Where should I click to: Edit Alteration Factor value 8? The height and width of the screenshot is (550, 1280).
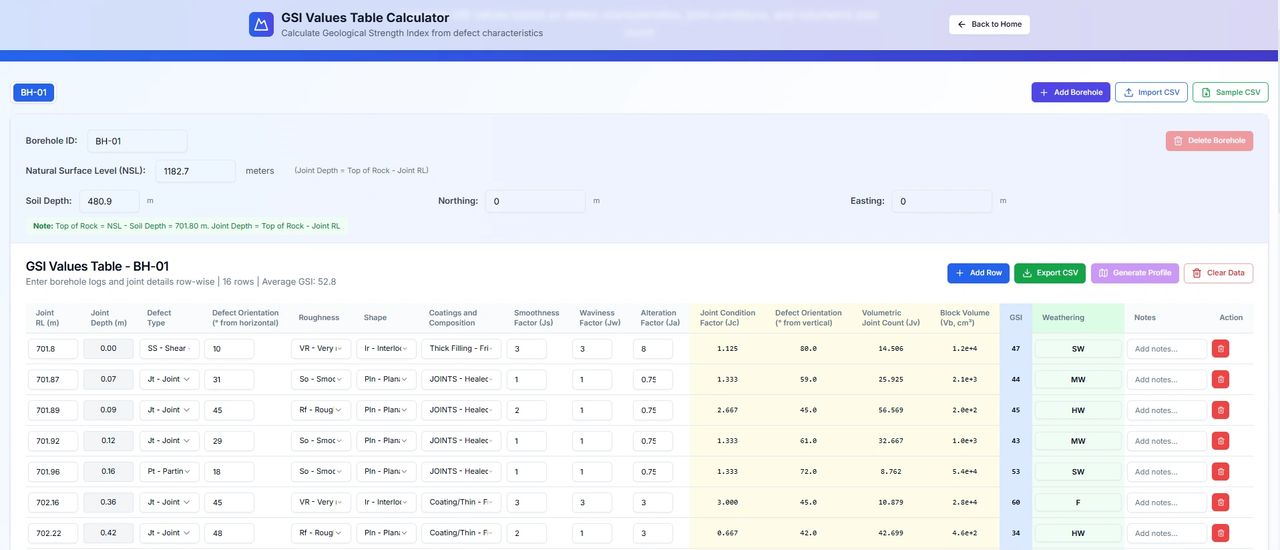[x=653, y=349]
